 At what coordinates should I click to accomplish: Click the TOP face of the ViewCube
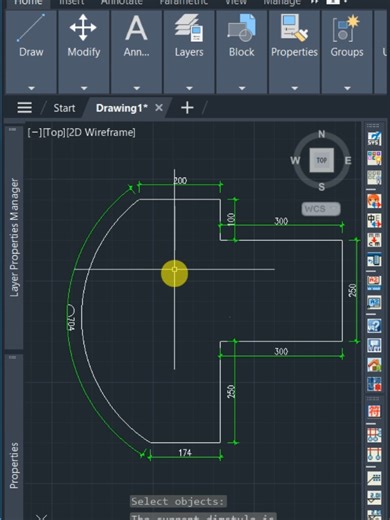(321, 160)
